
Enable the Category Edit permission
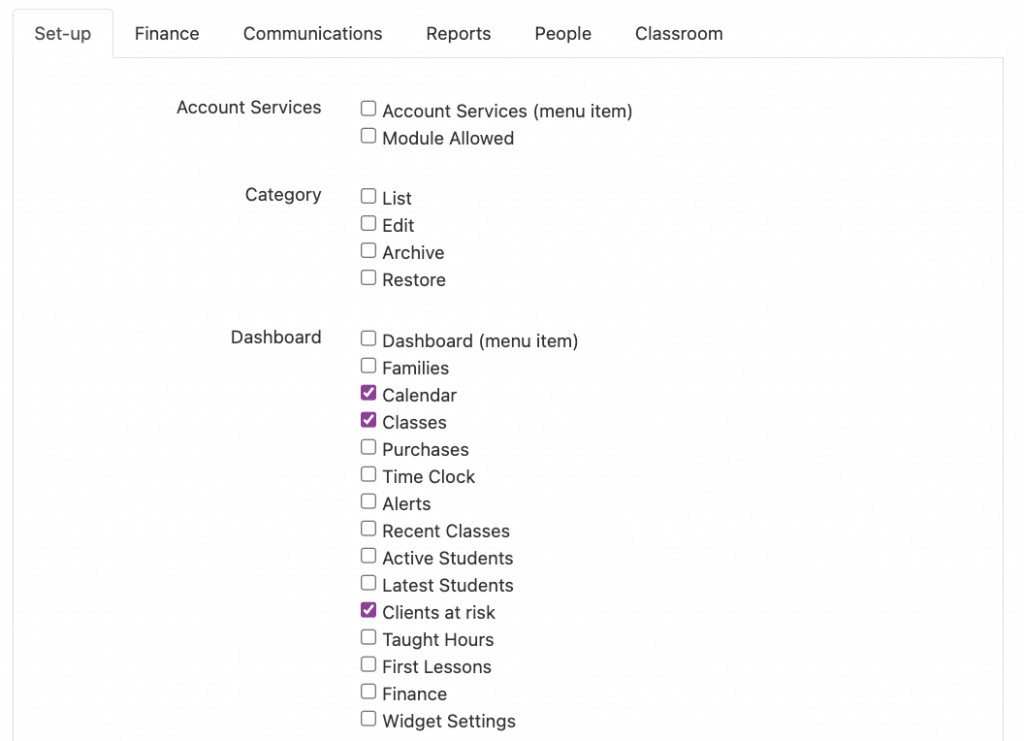pos(368,223)
